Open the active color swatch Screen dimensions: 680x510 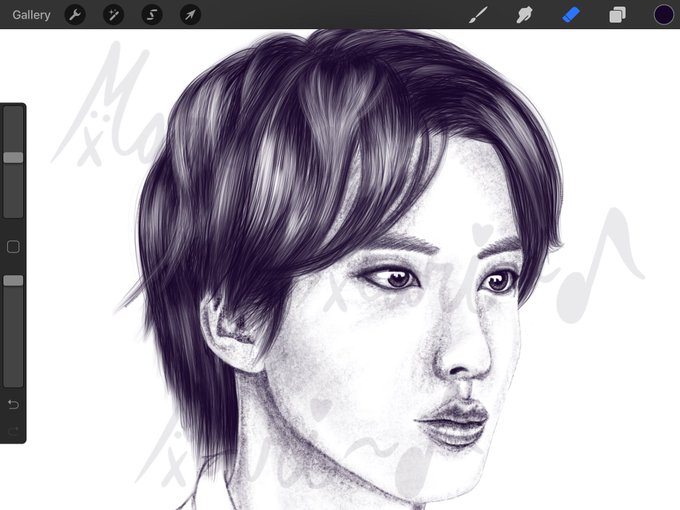(664, 15)
